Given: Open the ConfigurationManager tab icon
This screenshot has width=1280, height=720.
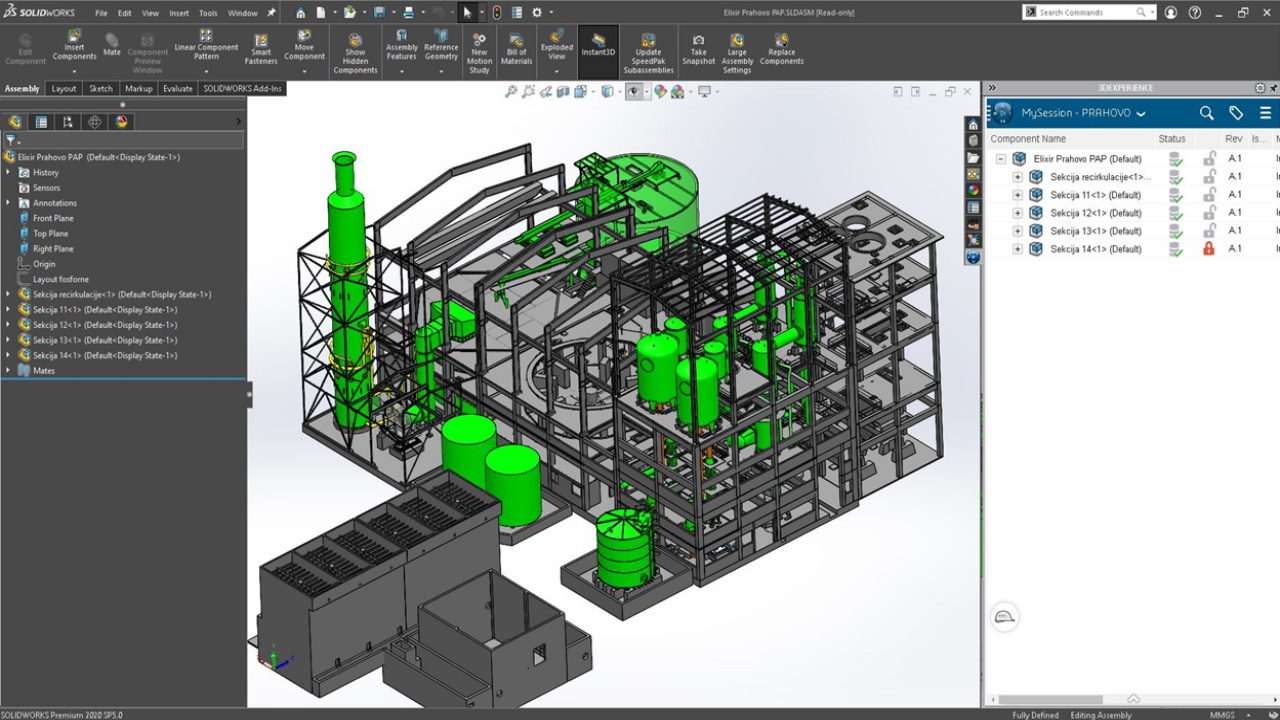Looking at the screenshot, I should [x=67, y=122].
